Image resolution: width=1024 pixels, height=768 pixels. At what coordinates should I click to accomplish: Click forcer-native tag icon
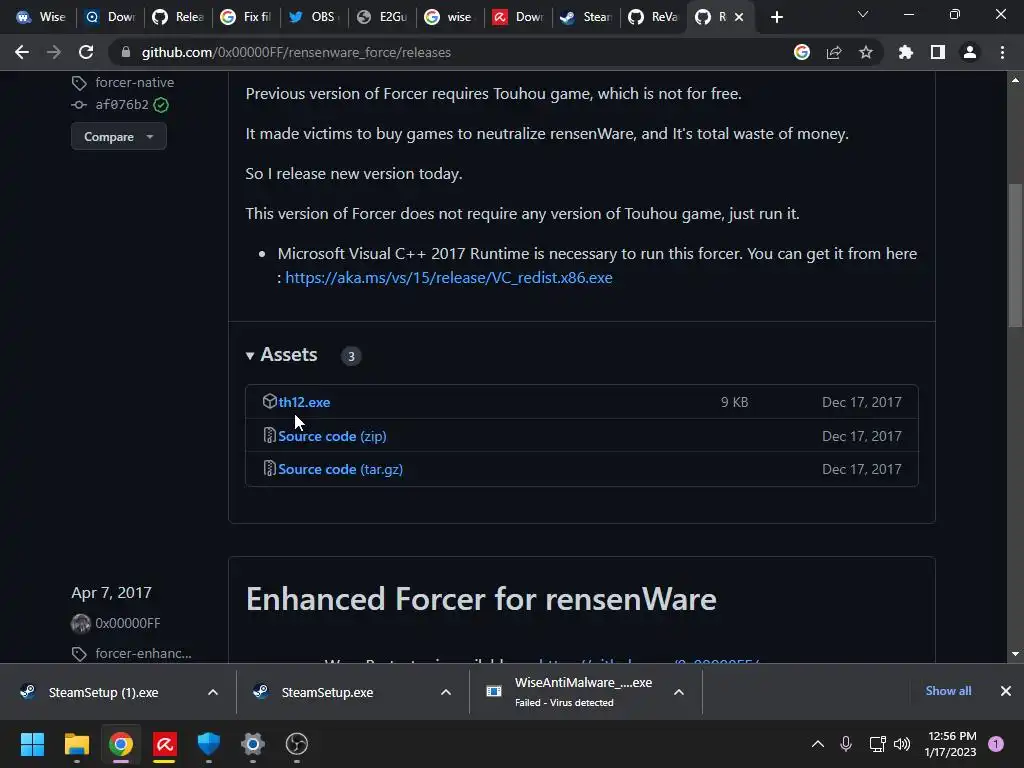point(79,83)
